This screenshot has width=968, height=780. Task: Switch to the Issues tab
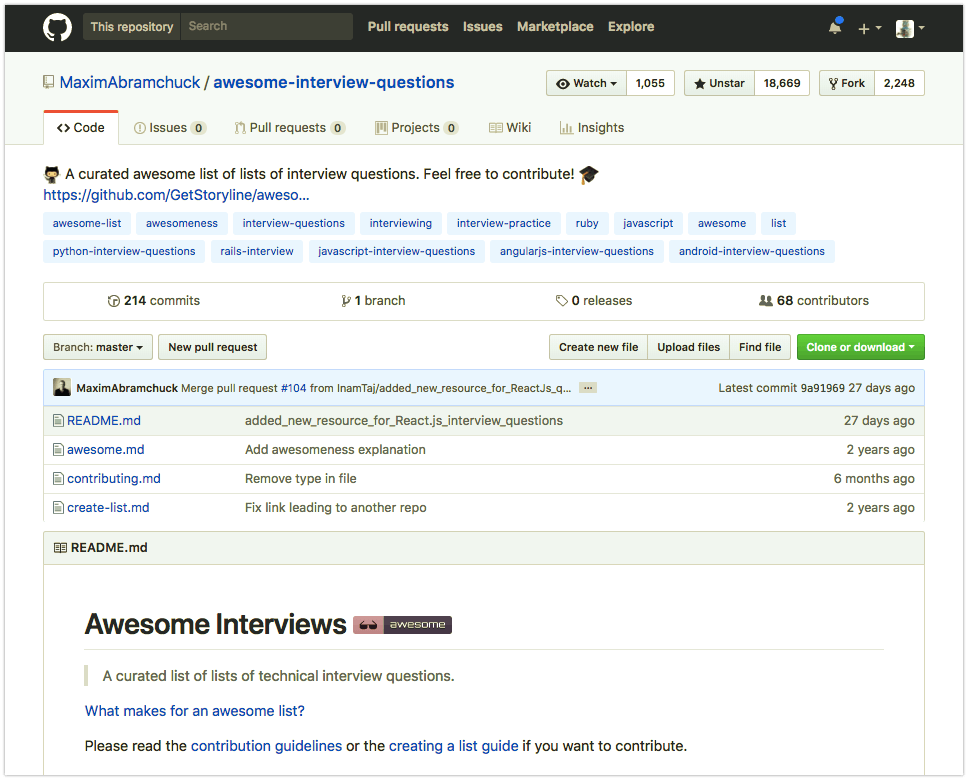pos(169,128)
